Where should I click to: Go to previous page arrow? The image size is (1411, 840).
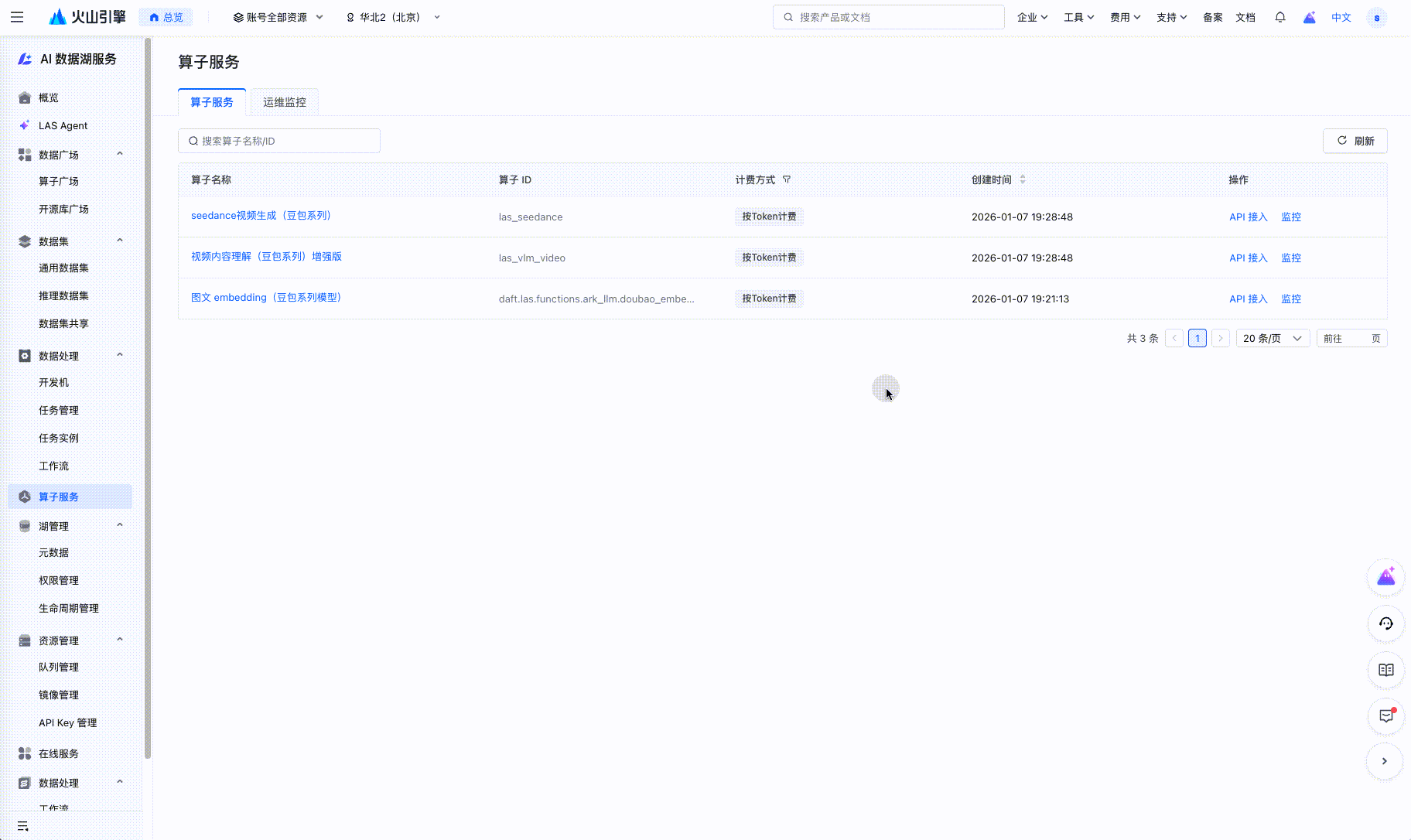[x=1174, y=338]
